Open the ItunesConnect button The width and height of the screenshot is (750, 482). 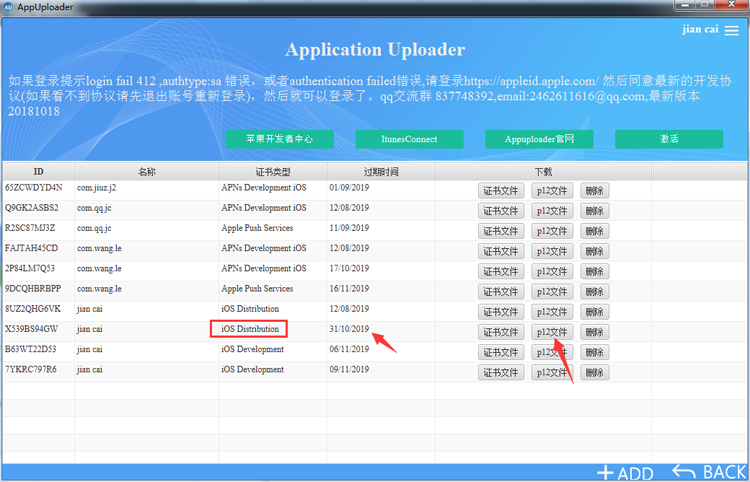pos(409,139)
